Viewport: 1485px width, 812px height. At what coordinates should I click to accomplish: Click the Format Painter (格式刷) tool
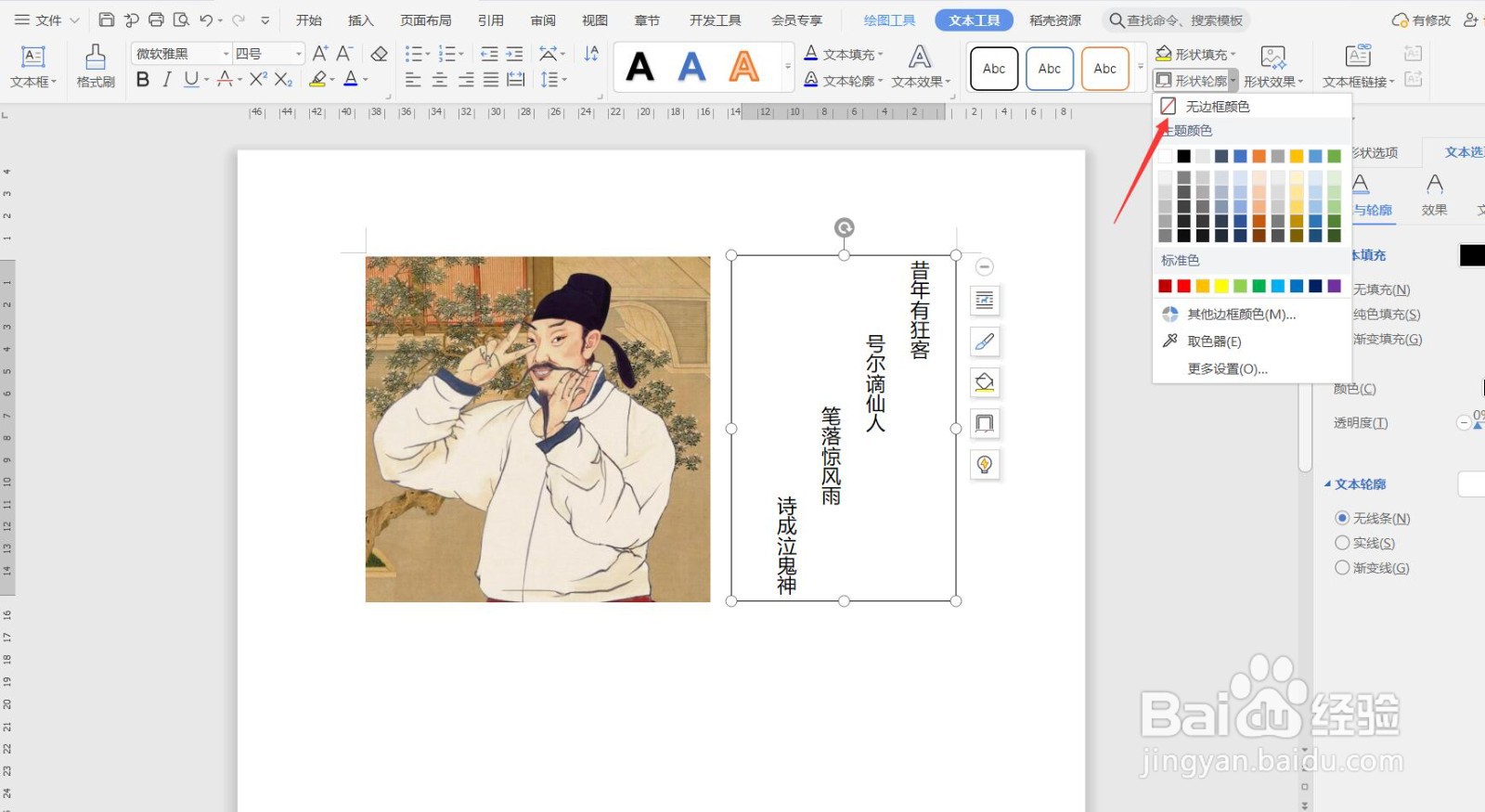click(x=96, y=67)
